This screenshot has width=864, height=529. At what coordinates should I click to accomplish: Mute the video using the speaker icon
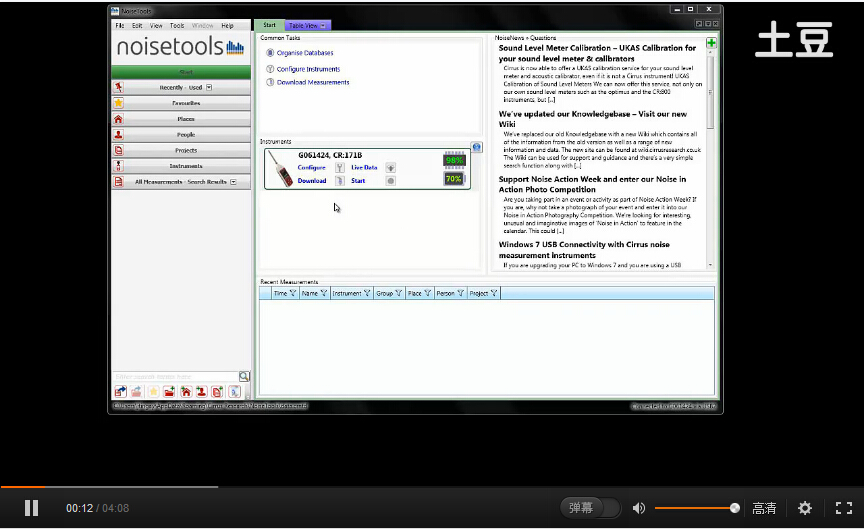(x=639, y=508)
